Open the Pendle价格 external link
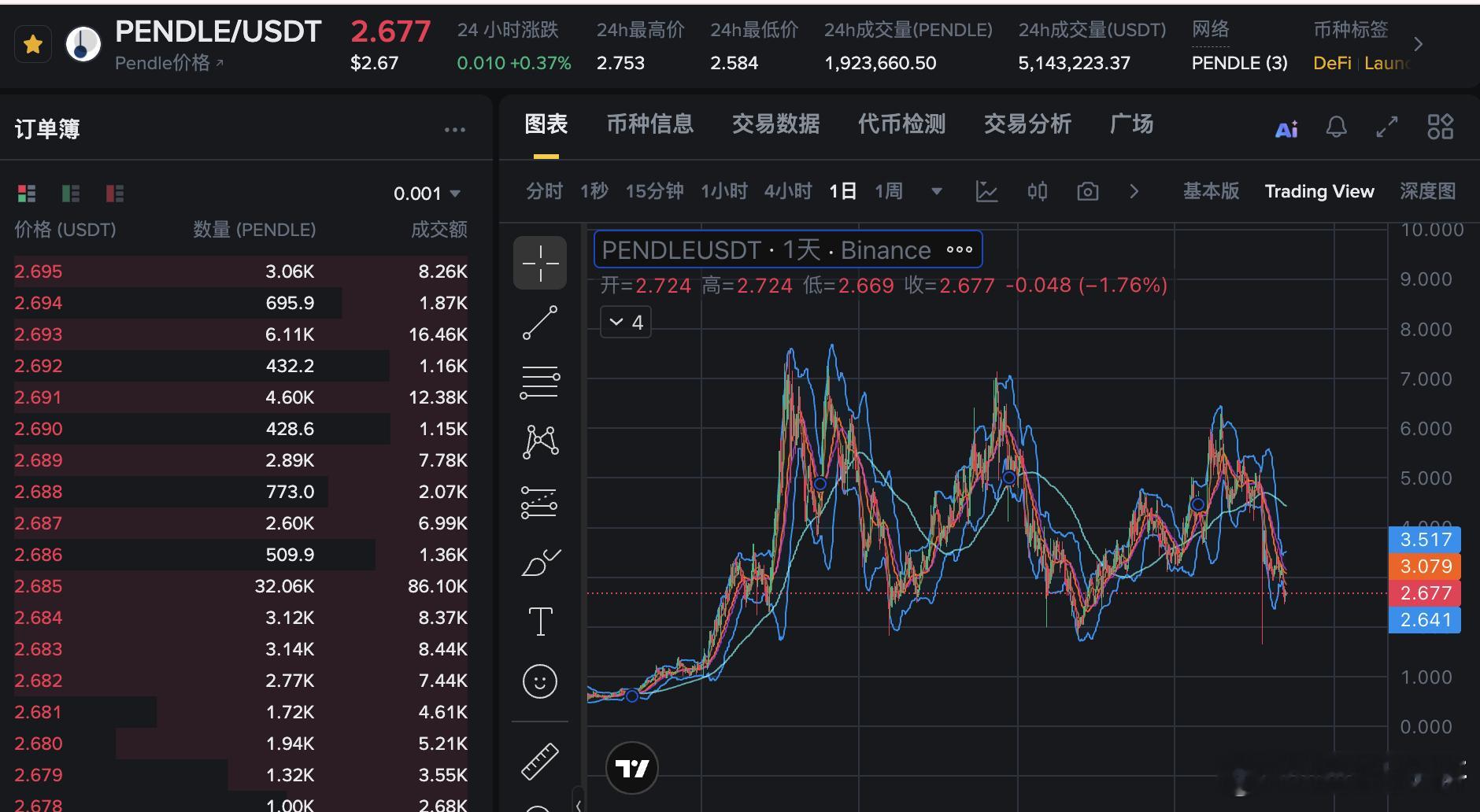 pos(166,63)
